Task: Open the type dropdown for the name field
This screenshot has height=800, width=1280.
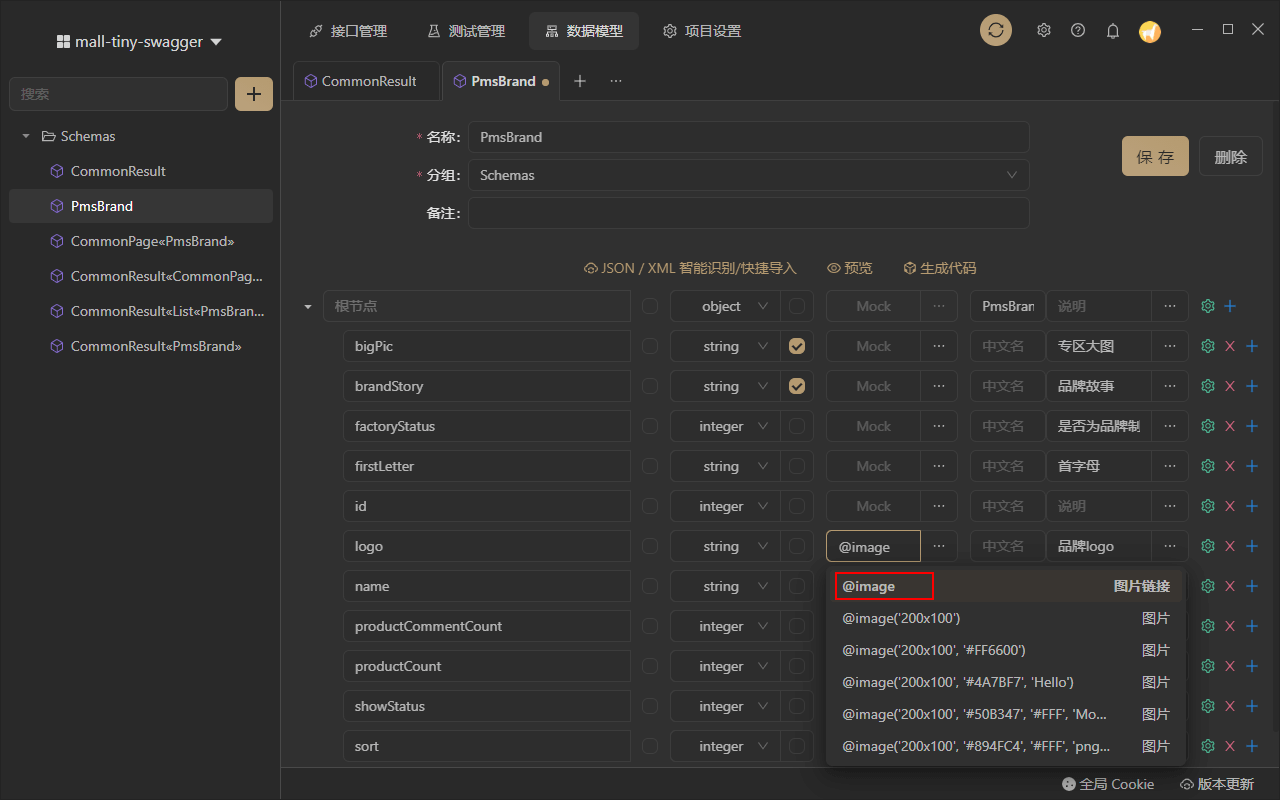Action: [724, 585]
